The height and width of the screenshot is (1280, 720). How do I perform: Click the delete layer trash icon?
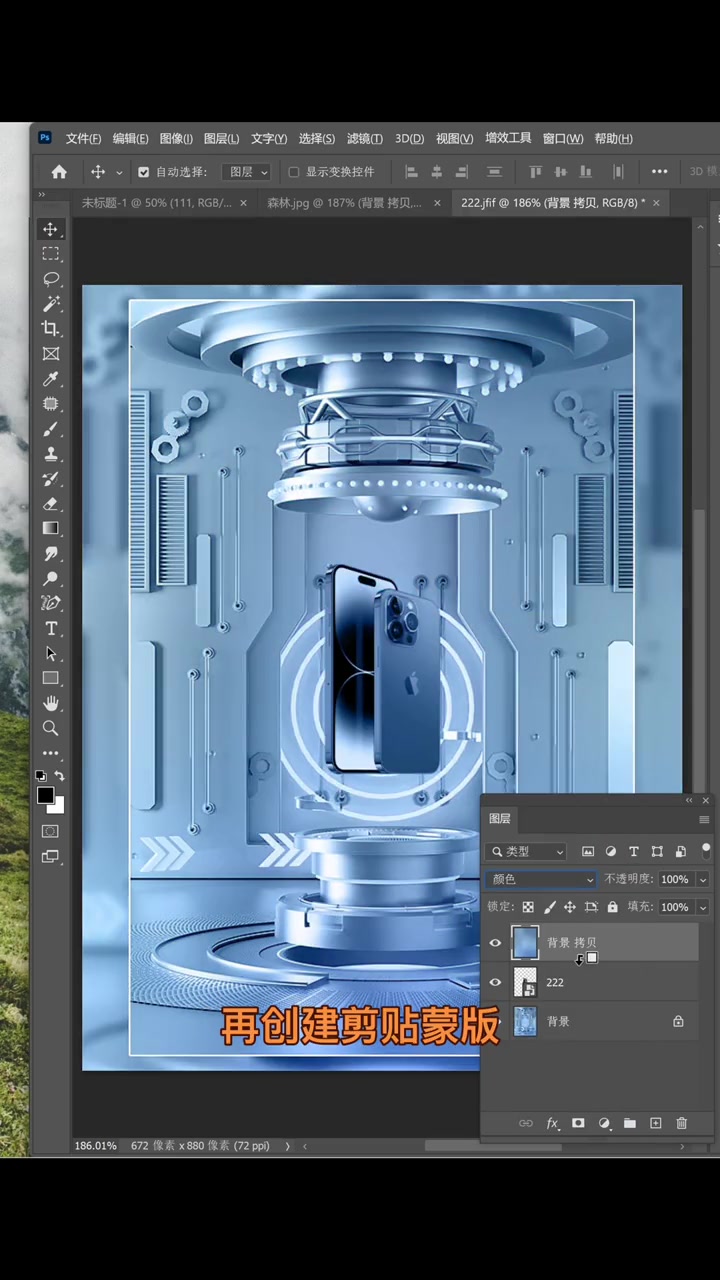(682, 1123)
